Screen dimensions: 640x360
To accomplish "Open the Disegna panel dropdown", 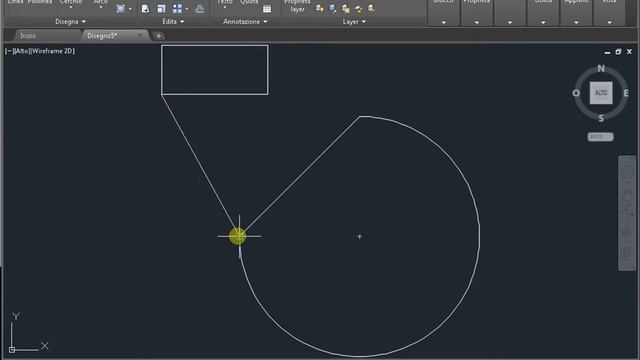I will pos(71,22).
